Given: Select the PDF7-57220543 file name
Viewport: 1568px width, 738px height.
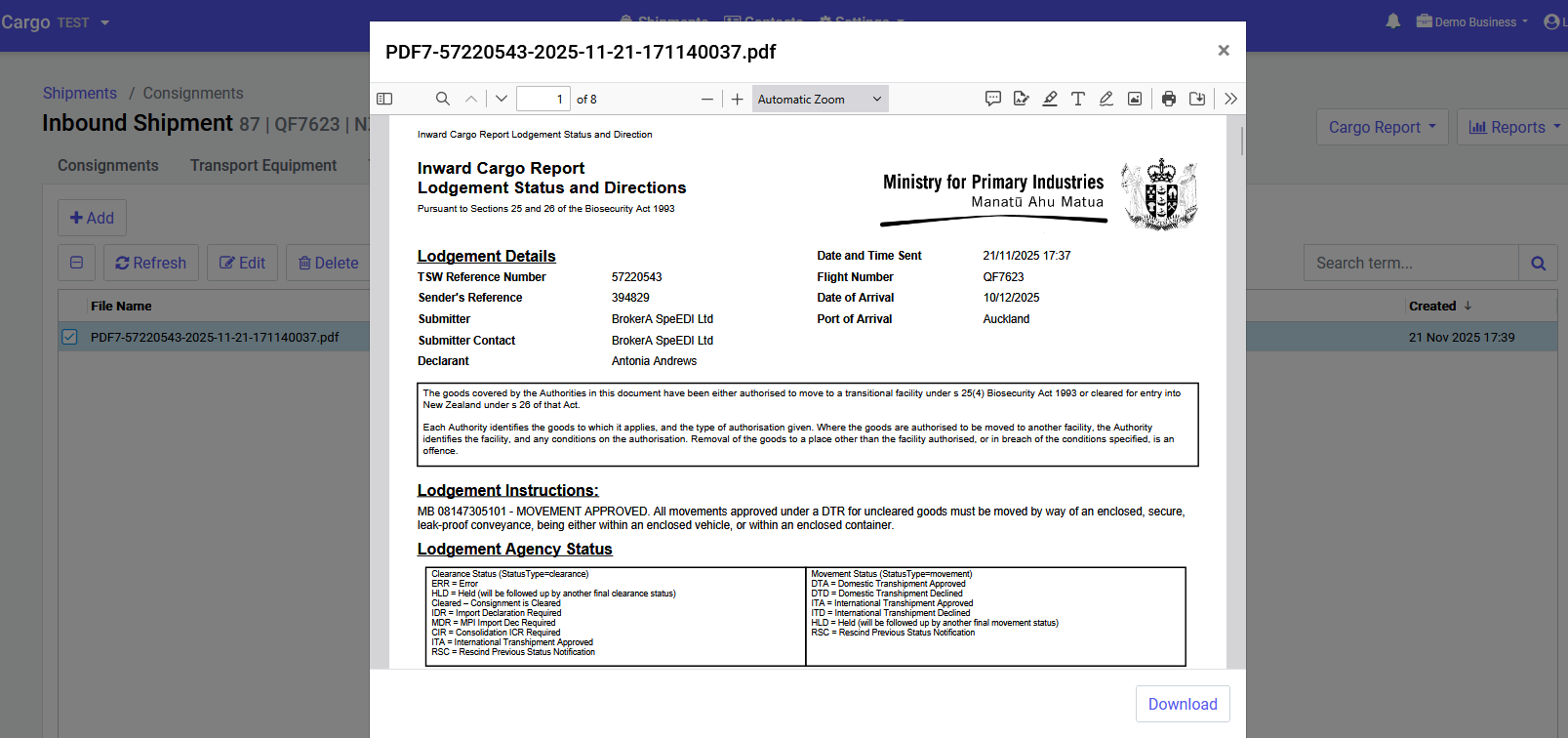Looking at the screenshot, I should (x=215, y=337).
